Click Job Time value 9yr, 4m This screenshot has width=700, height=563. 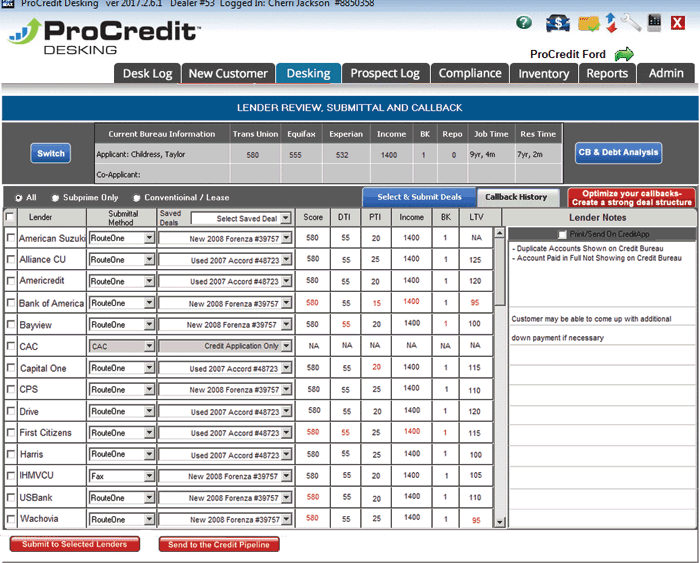tap(483, 154)
